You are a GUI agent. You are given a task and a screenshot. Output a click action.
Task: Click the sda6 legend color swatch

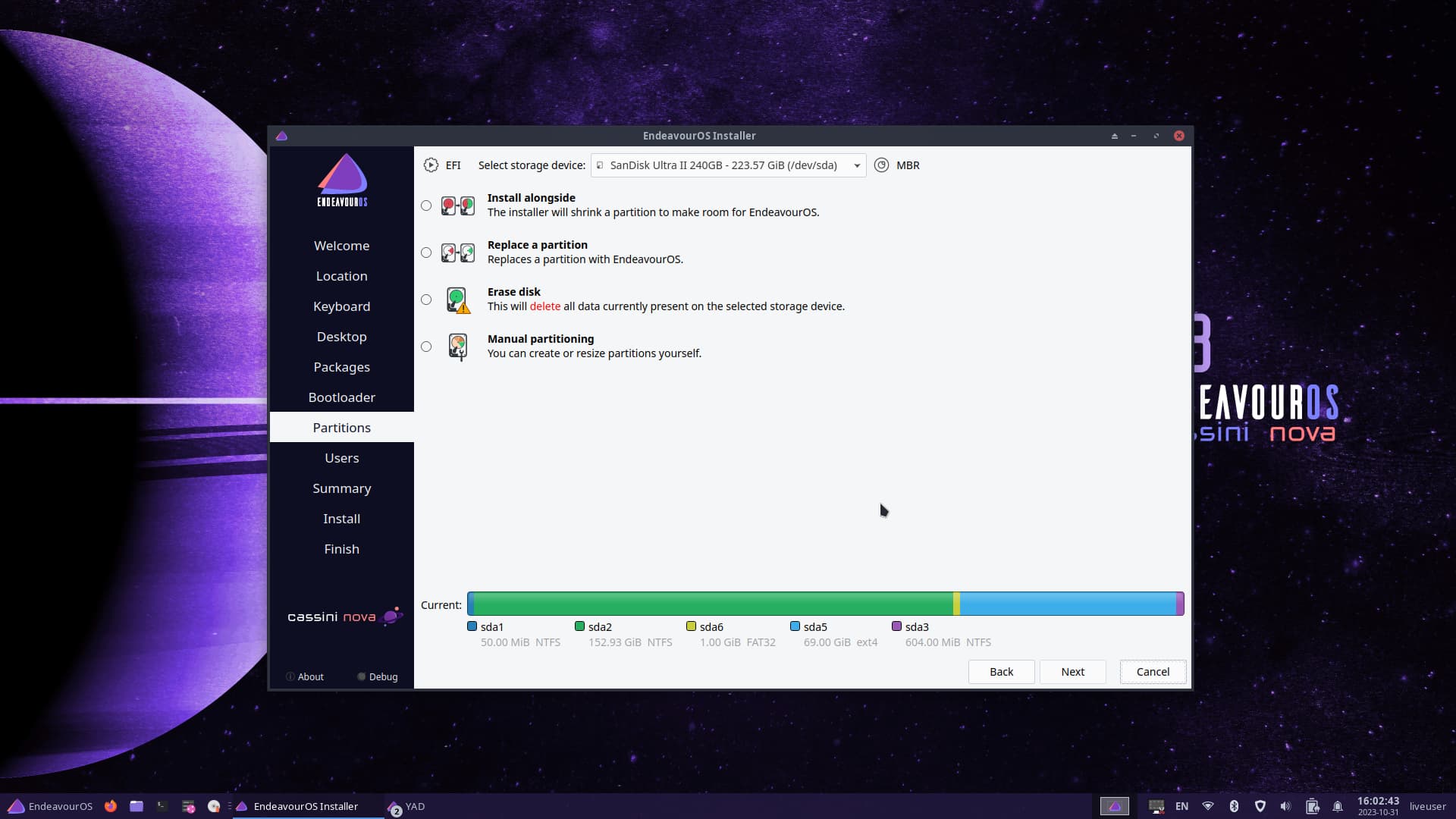coord(691,626)
